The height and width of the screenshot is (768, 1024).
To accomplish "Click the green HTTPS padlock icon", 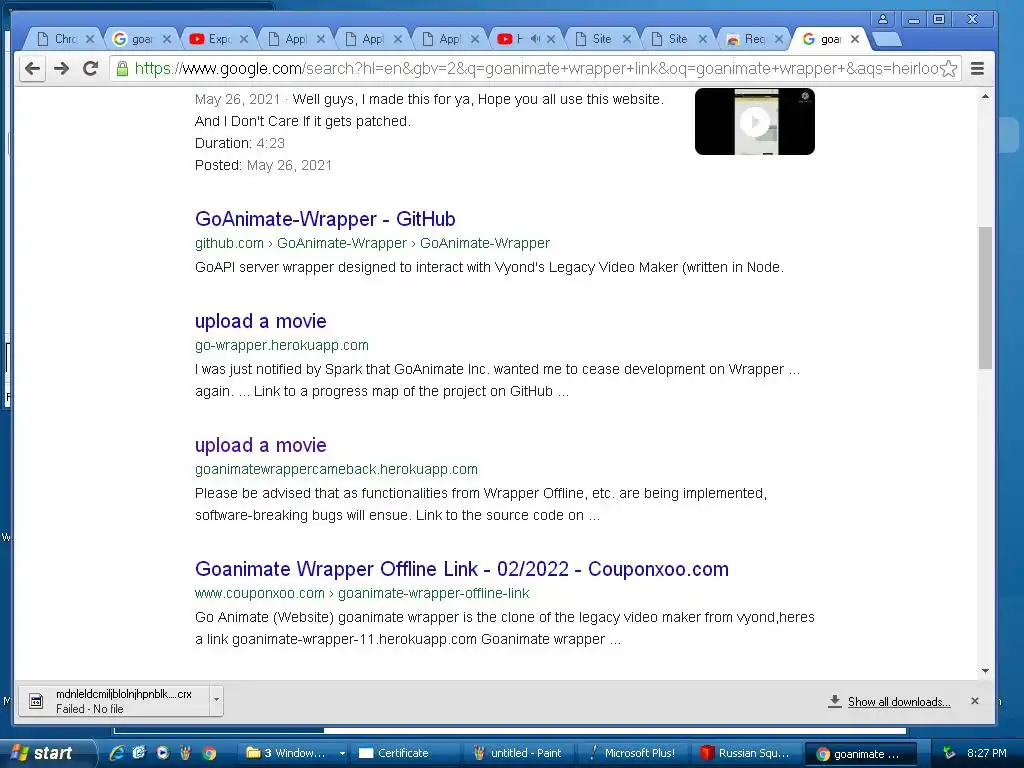I will 122,69.
